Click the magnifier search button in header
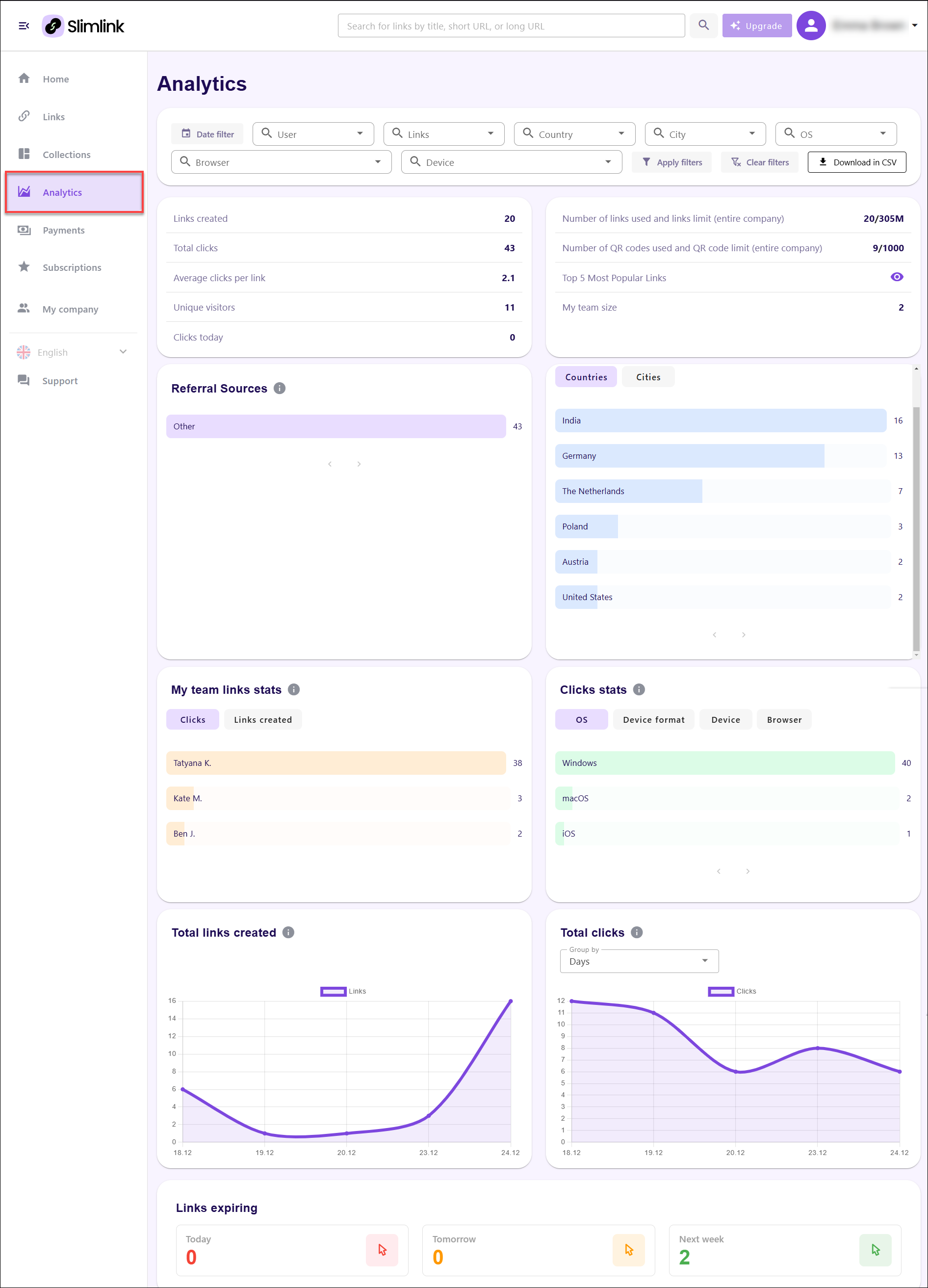This screenshot has height=1288, width=928. (703, 26)
